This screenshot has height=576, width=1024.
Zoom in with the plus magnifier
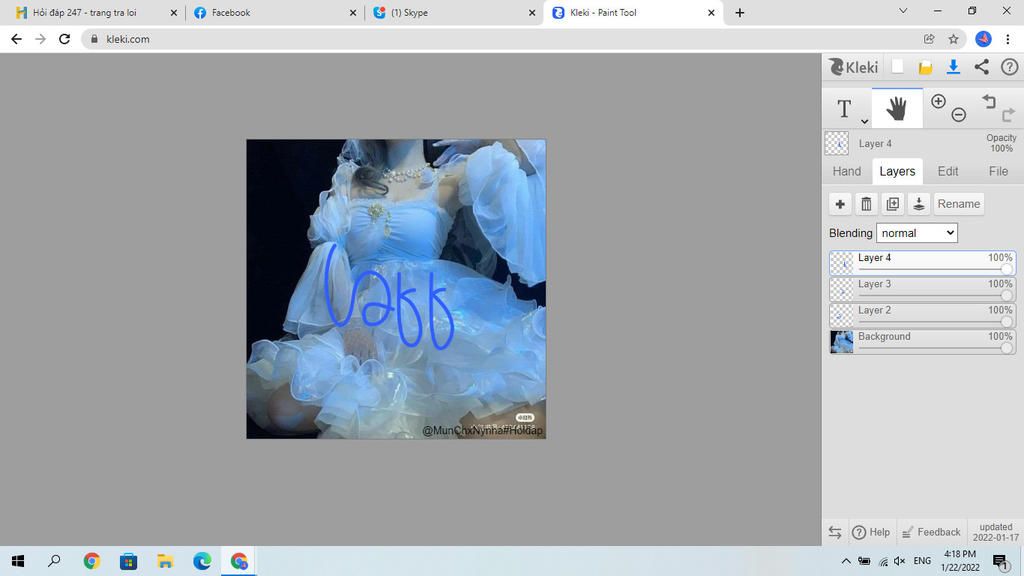click(938, 101)
